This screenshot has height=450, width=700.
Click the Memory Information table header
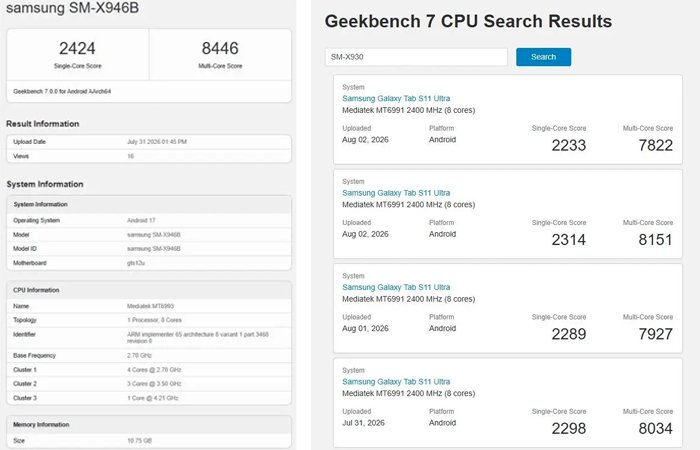click(x=149, y=425)
